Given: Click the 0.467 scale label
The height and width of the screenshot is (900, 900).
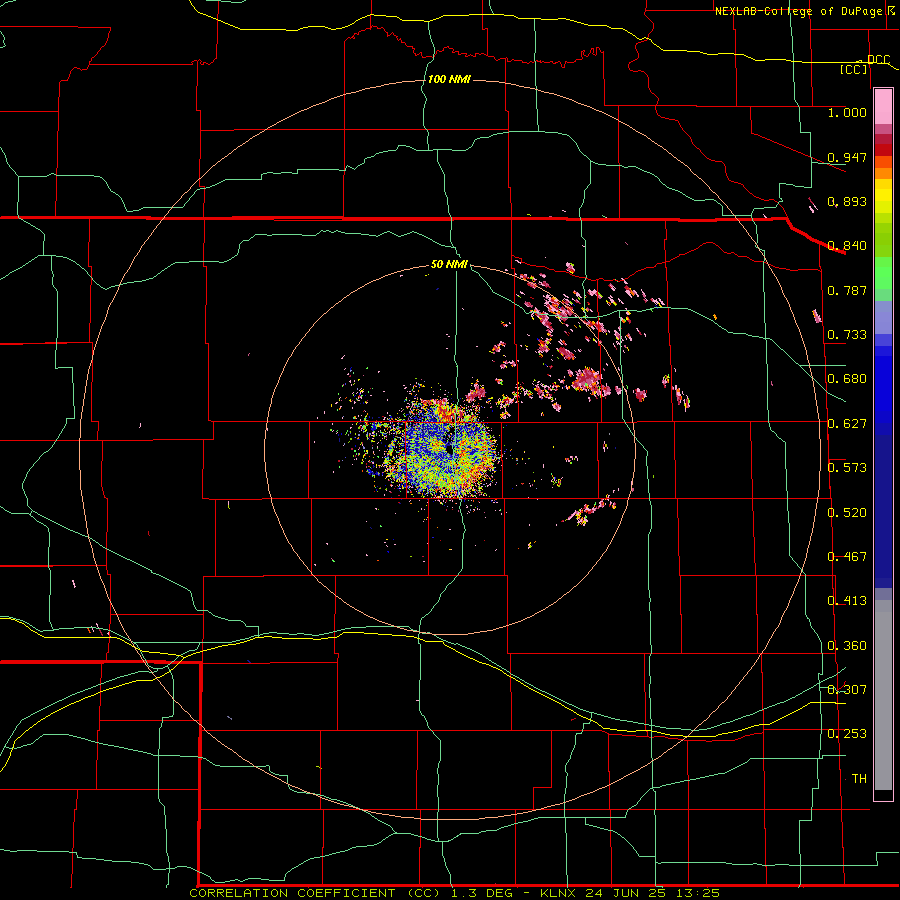Looking at the screenshot, I should coord(847,557).
